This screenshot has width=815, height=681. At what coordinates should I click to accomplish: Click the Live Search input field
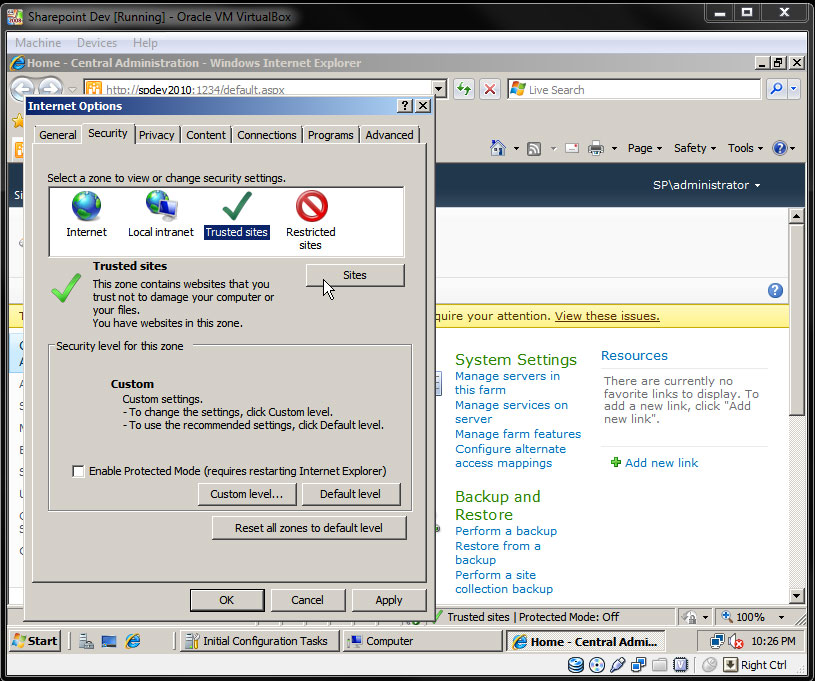tap(634, 89)
